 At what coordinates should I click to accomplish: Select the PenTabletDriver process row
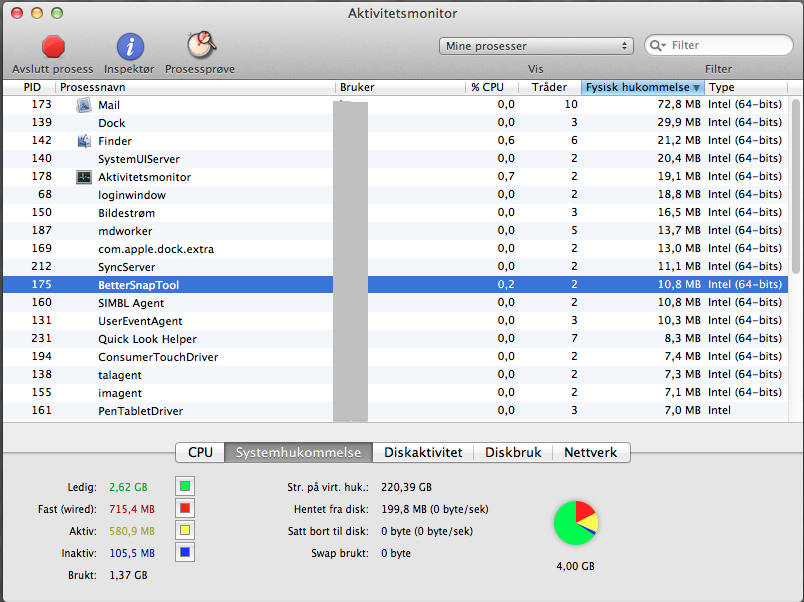click(x=395, y=410)
